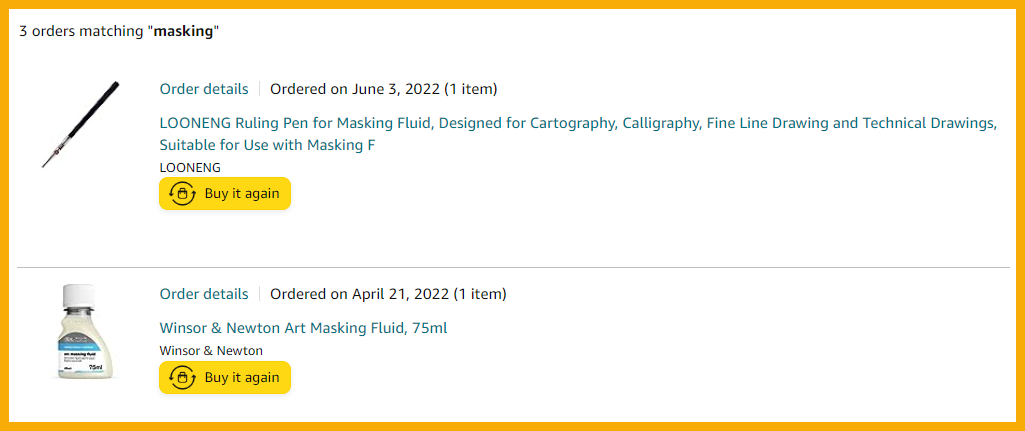Click the Ordered on June 3, 2022 date
The height and width of the screenshot is (431, 1025).
355,89
